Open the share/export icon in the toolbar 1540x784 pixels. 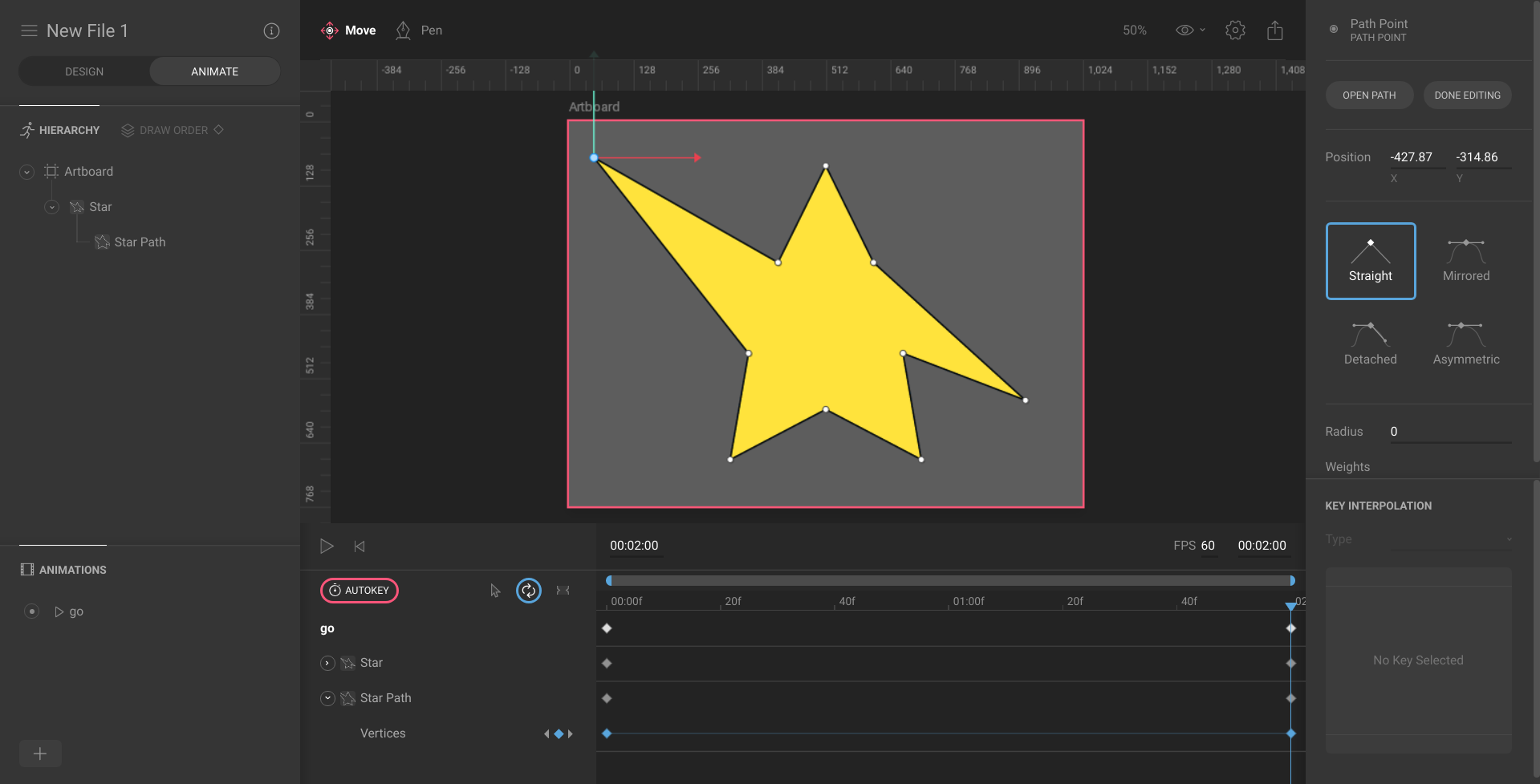pyautogui.click(x=1275, y=30)
